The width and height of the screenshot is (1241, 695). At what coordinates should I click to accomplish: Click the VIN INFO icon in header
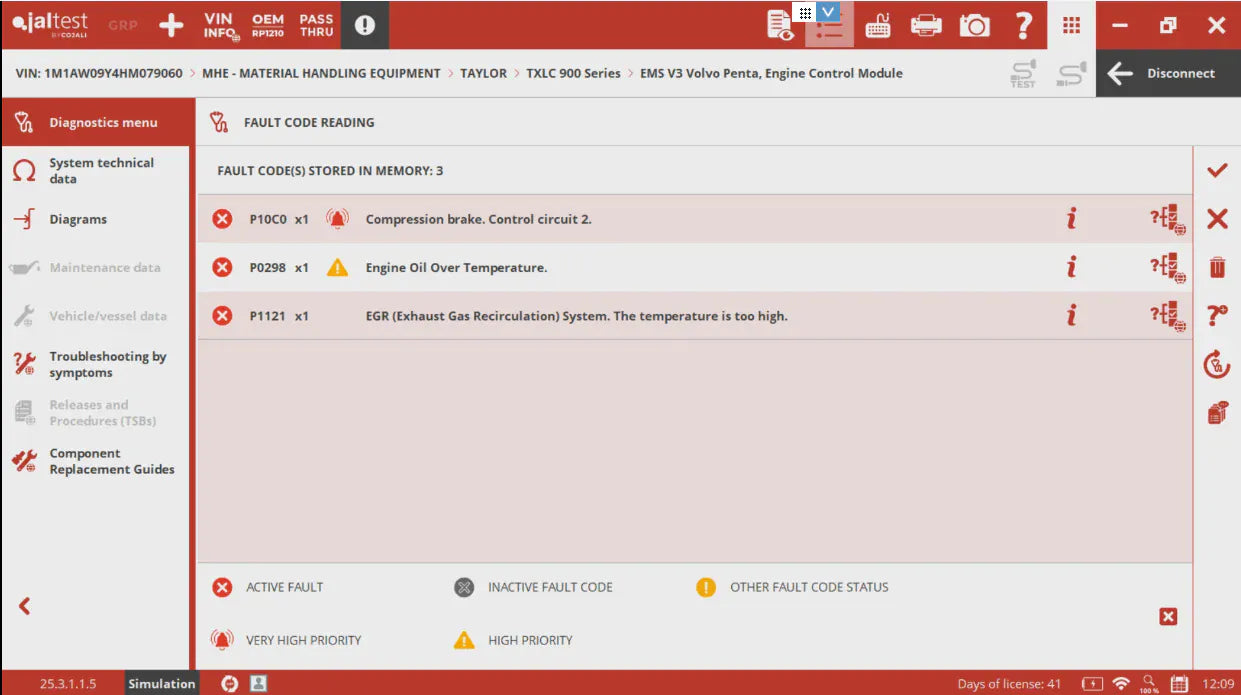[221, 26]
